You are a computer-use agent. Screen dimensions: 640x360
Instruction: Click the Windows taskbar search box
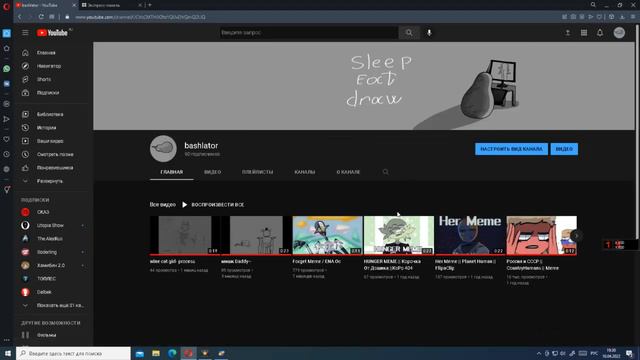pyautogui.click(x=73, y=353)
